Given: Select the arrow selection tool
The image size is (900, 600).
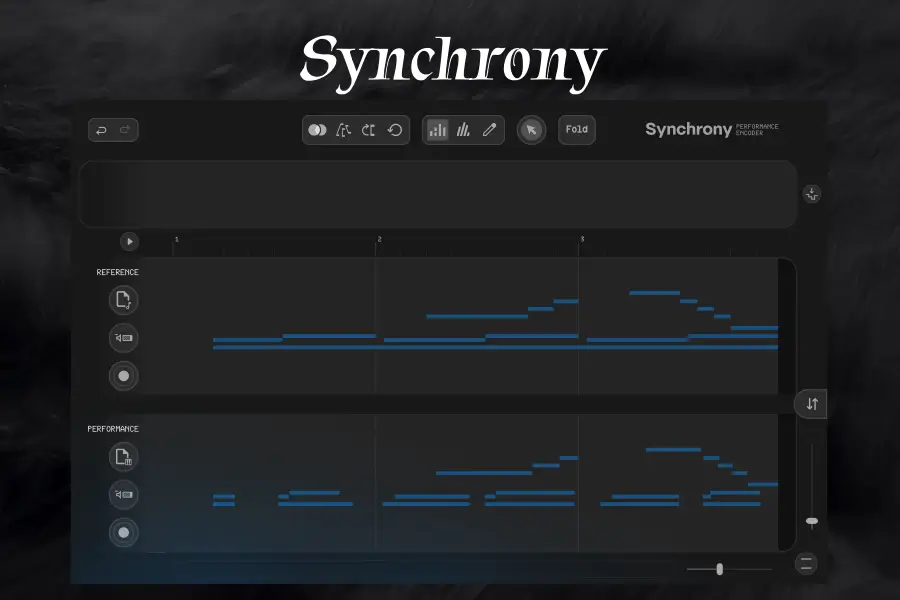Looking at the screenshot, I should 530,130.
